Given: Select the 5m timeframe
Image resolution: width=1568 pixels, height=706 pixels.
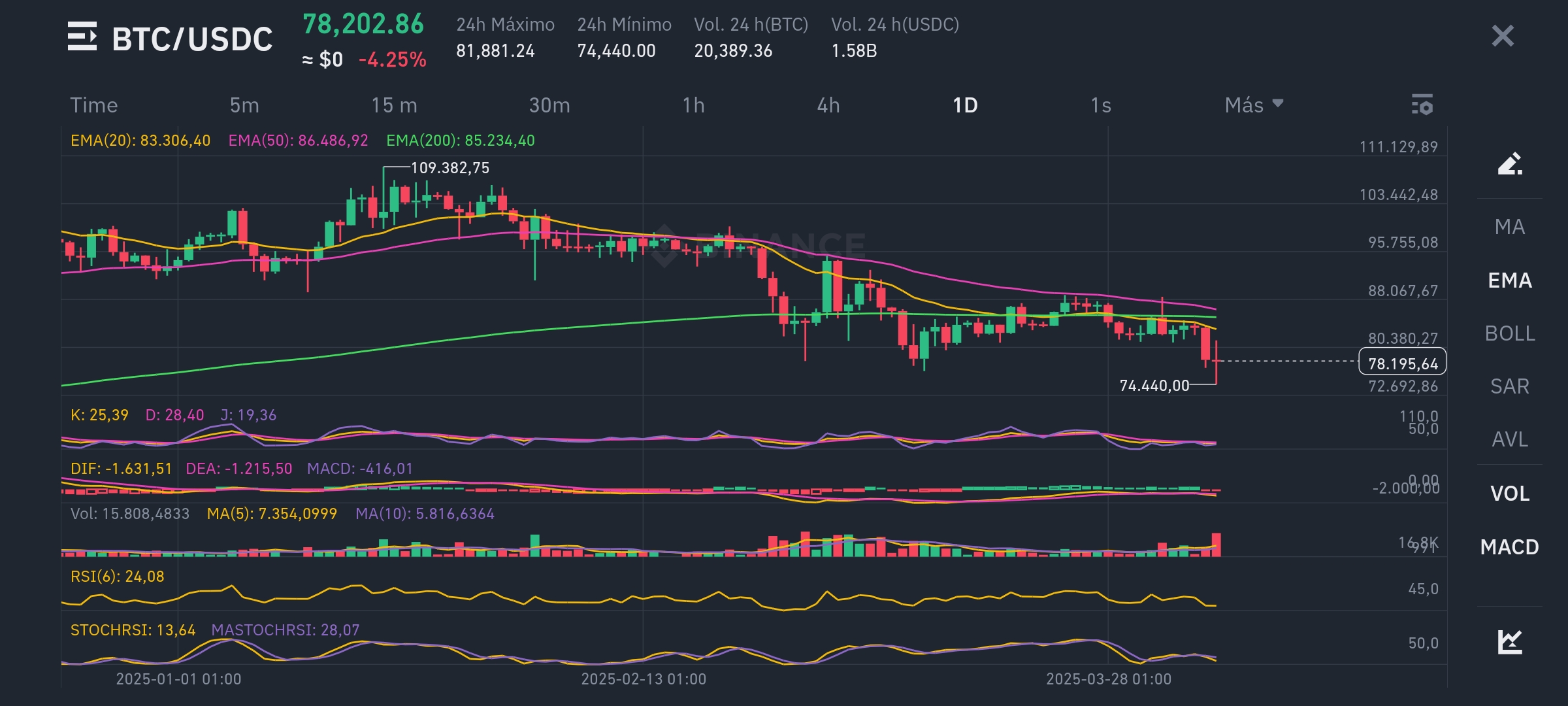Looking at the screenshot, I should click(x=244, y=105).
